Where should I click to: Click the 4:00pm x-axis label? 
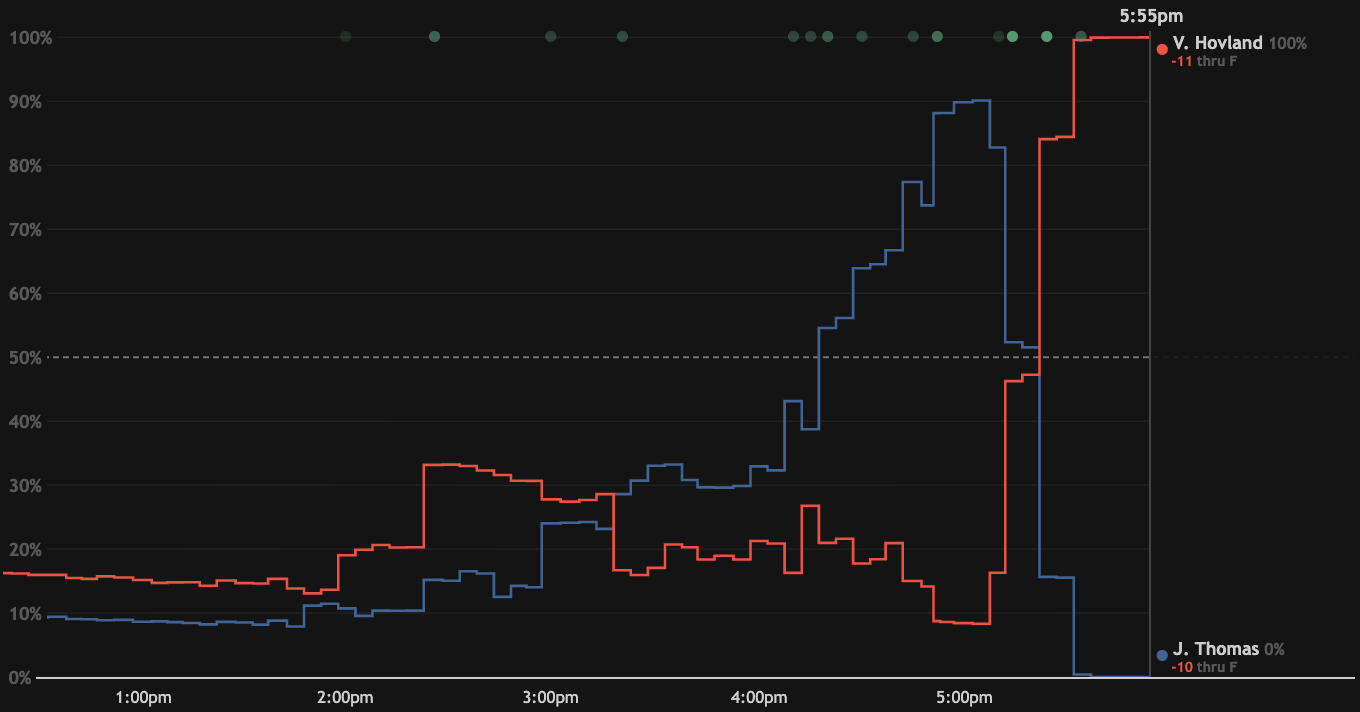(759, 696)
